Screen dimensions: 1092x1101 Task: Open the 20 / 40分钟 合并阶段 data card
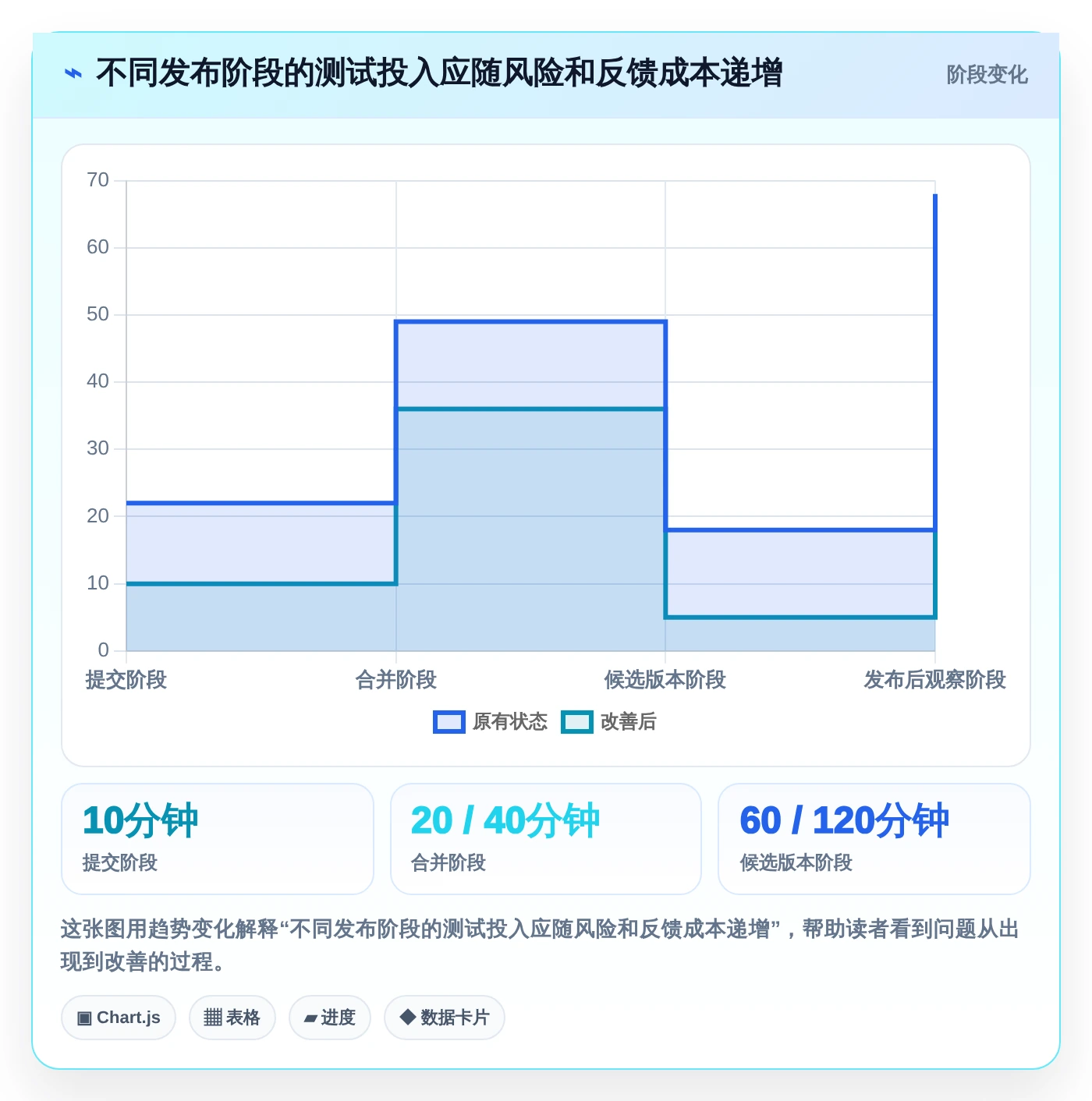click(x=546, y=839)
